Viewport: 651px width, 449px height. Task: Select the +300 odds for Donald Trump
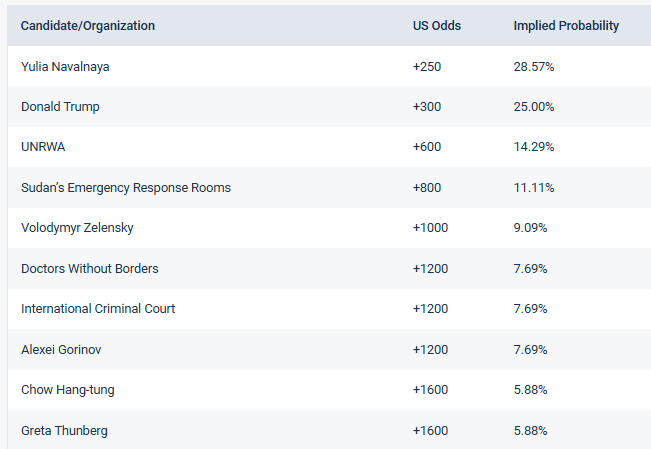[x=427, y=106]
